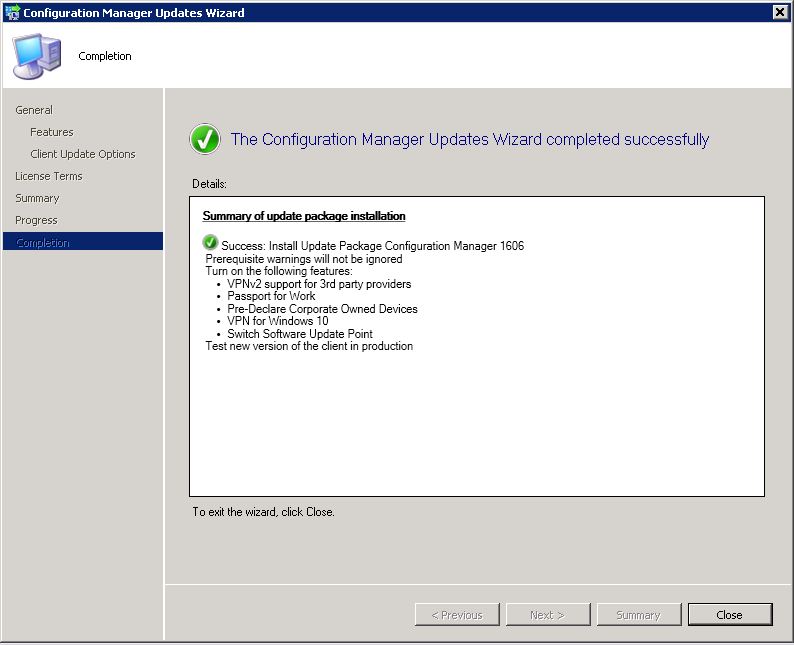Screen dimensions: 794x645
Task: Click the Close button to exit wizard
Action: [x=730, y=615]
